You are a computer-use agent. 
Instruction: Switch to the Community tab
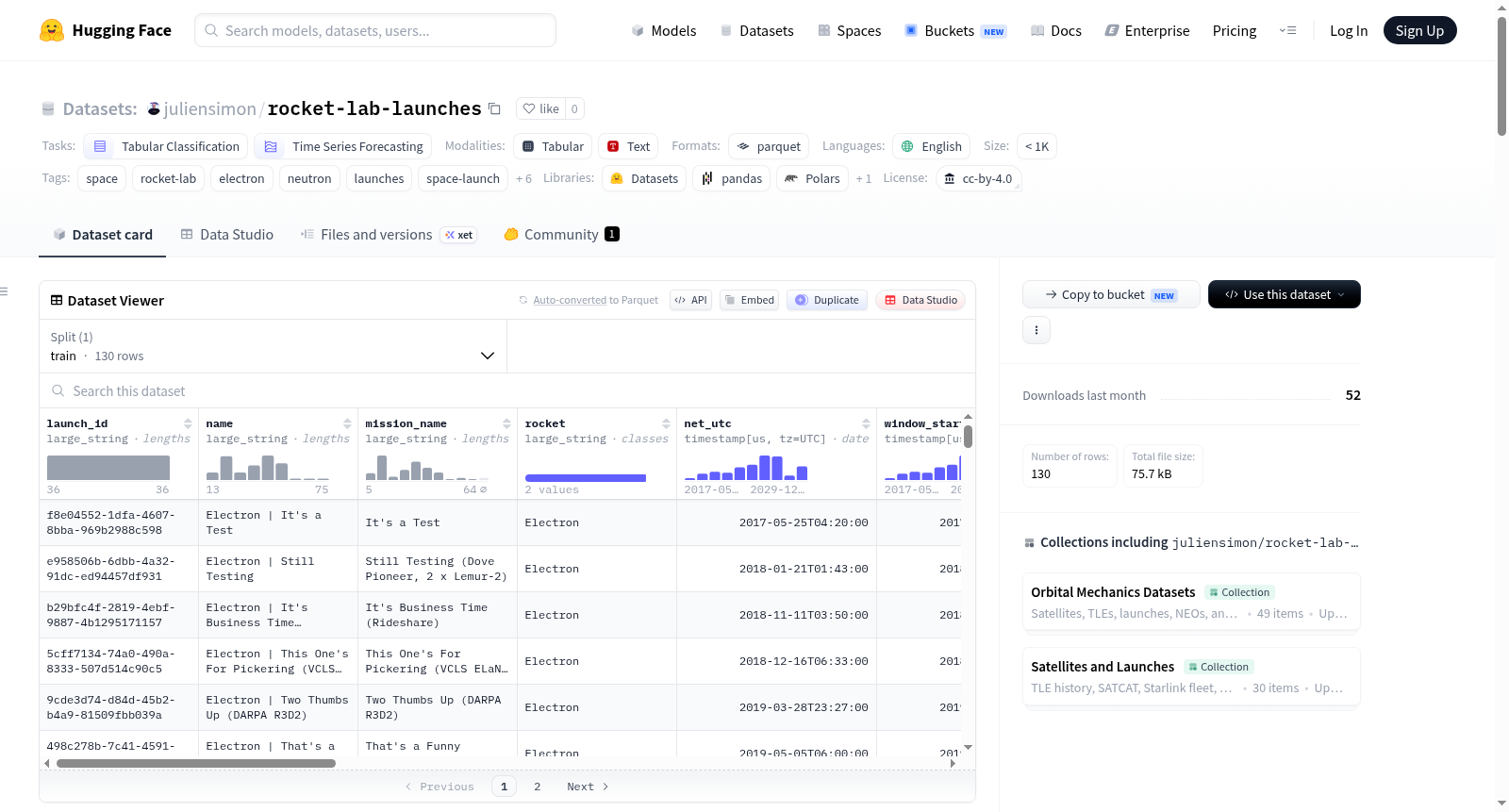pos(562,235)
